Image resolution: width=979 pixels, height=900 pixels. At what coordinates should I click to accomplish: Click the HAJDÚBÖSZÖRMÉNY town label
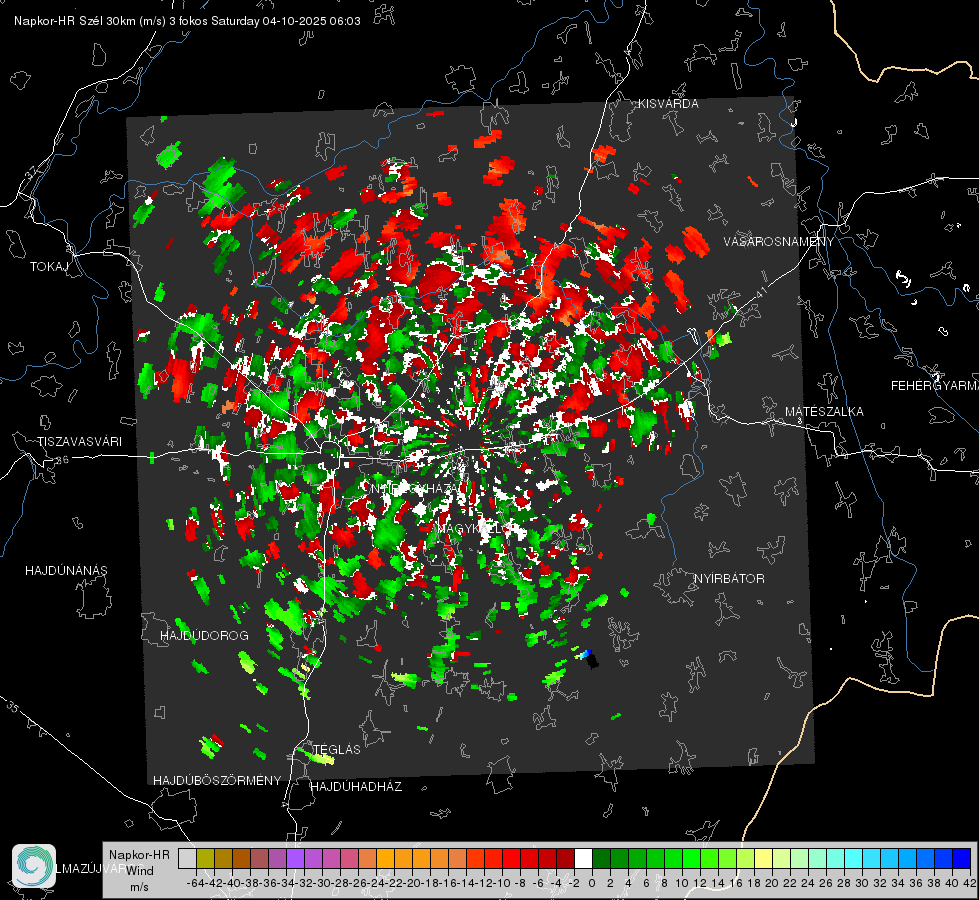[217, 781]
